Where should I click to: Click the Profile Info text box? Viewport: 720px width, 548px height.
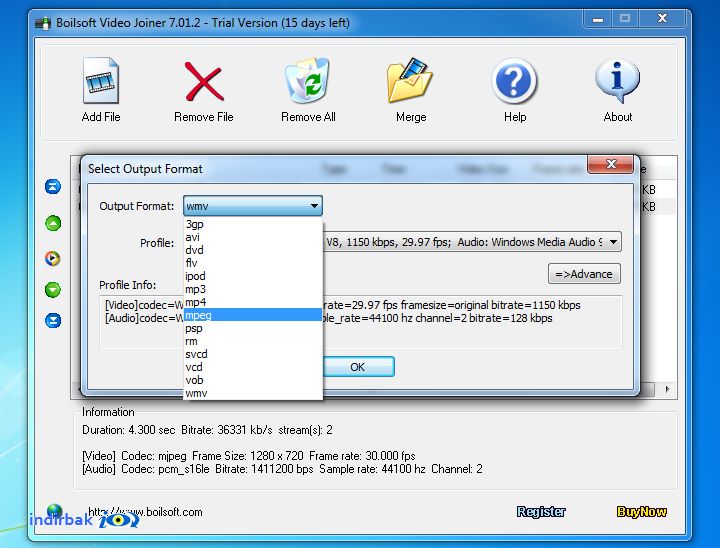click(x=361, y=322)
